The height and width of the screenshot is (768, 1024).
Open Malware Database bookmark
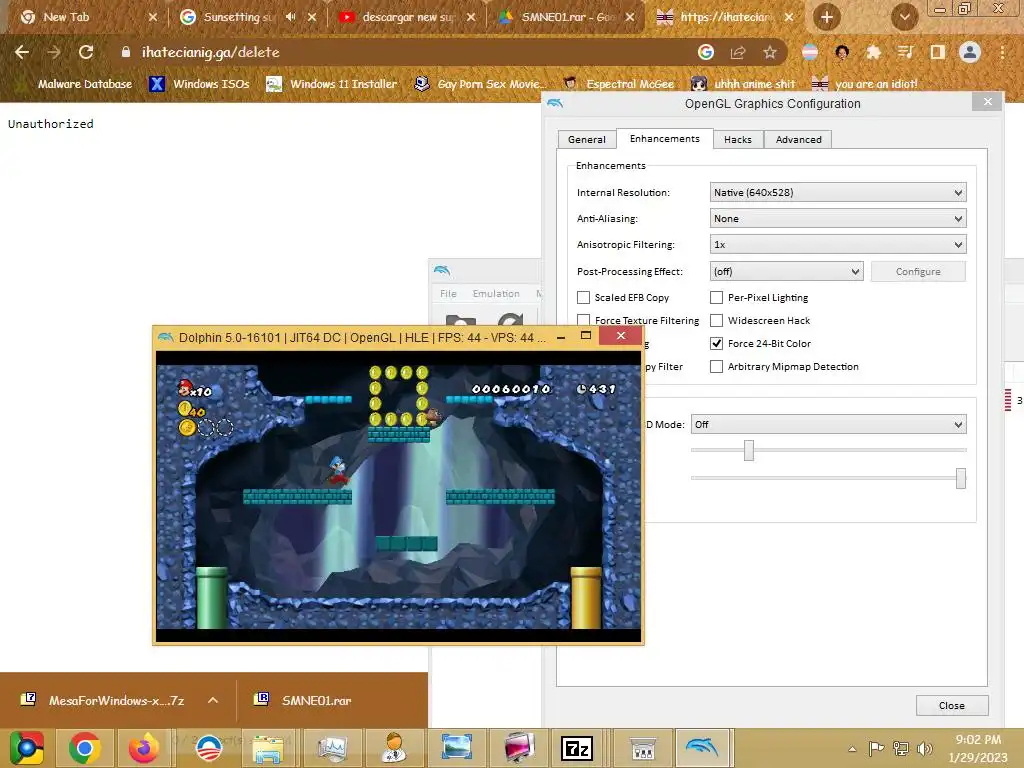74,84
